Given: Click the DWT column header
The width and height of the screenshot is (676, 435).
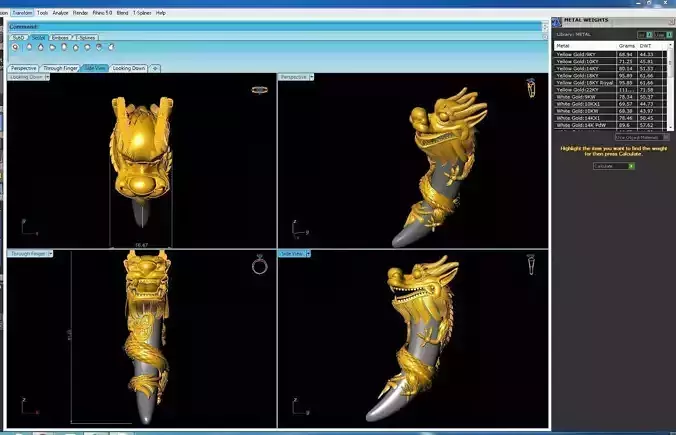Looking at the screenshot, I should (x=652, y=46).
